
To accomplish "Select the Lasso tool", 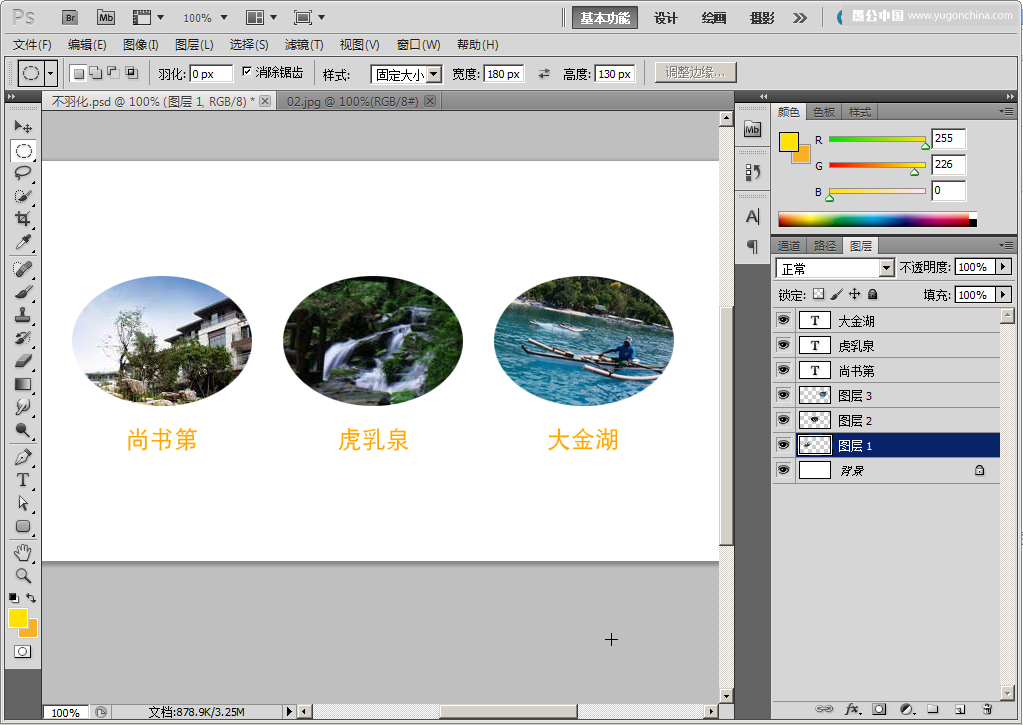I will click(23, 173).
